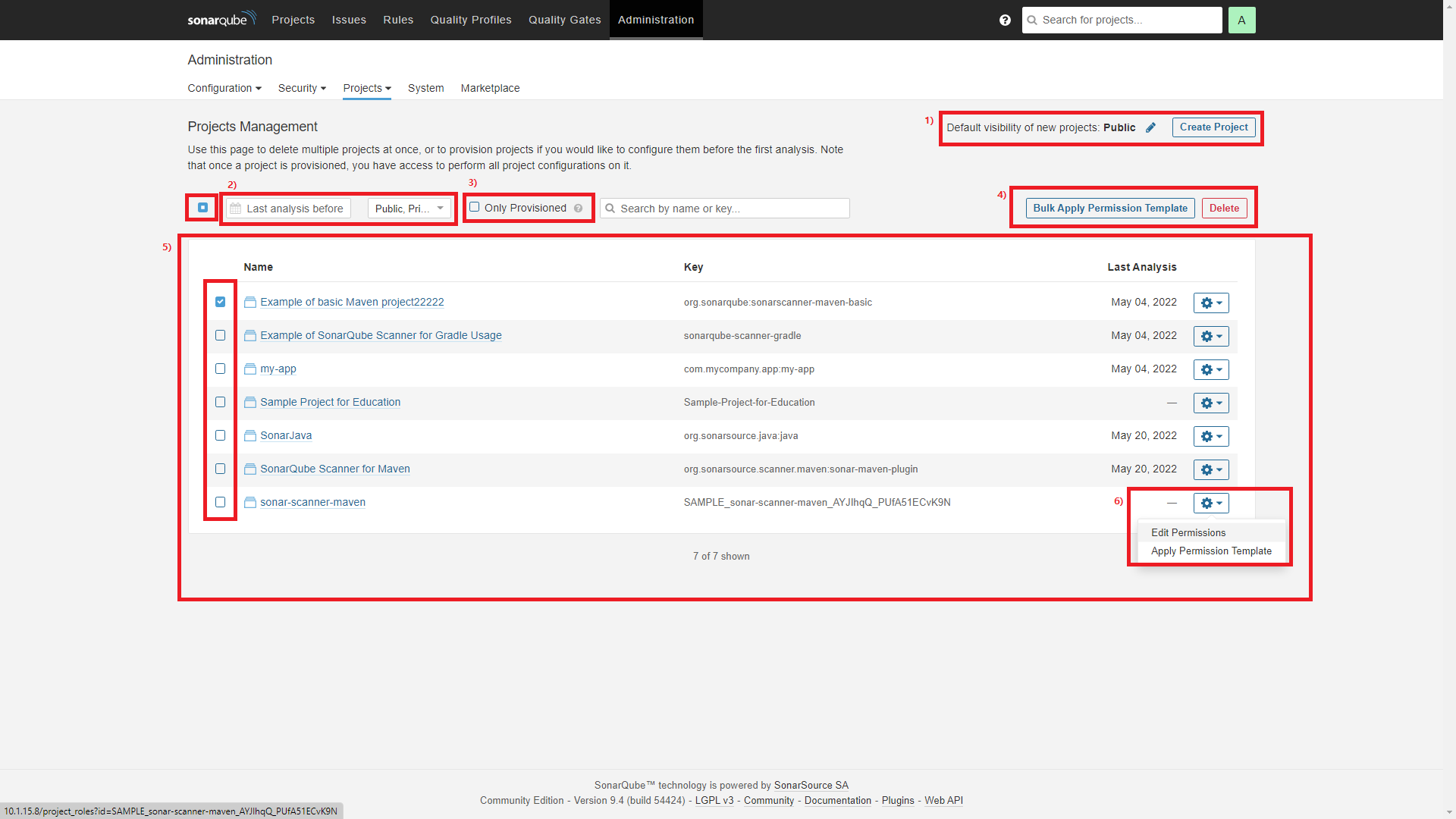This screenshot has height=819, width=1456.
Task: Click the Create Project button
Action: (1213, 127)
